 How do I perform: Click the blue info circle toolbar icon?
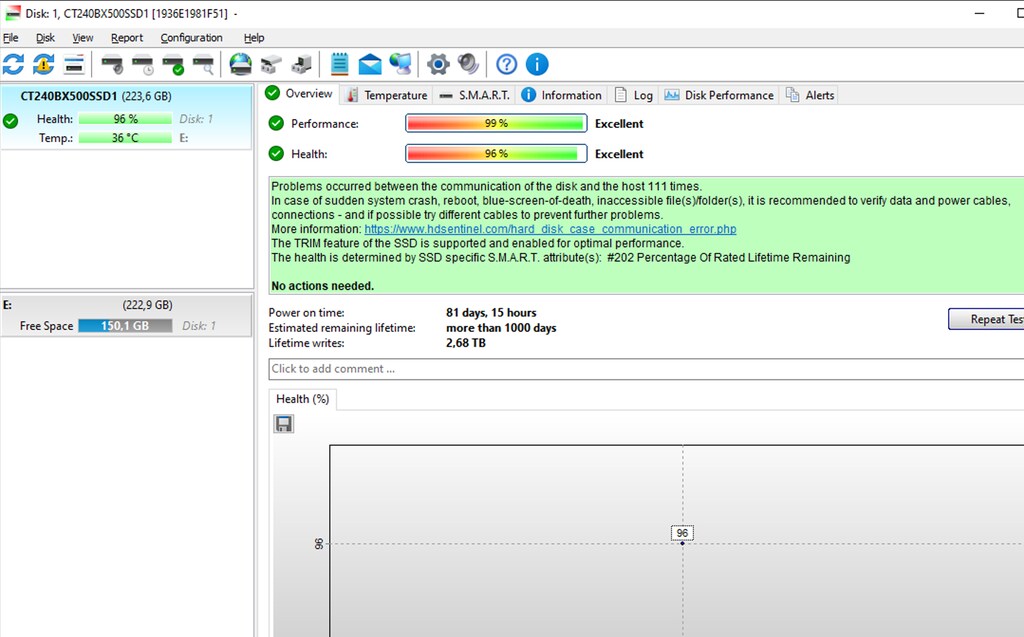pos(537,64)
